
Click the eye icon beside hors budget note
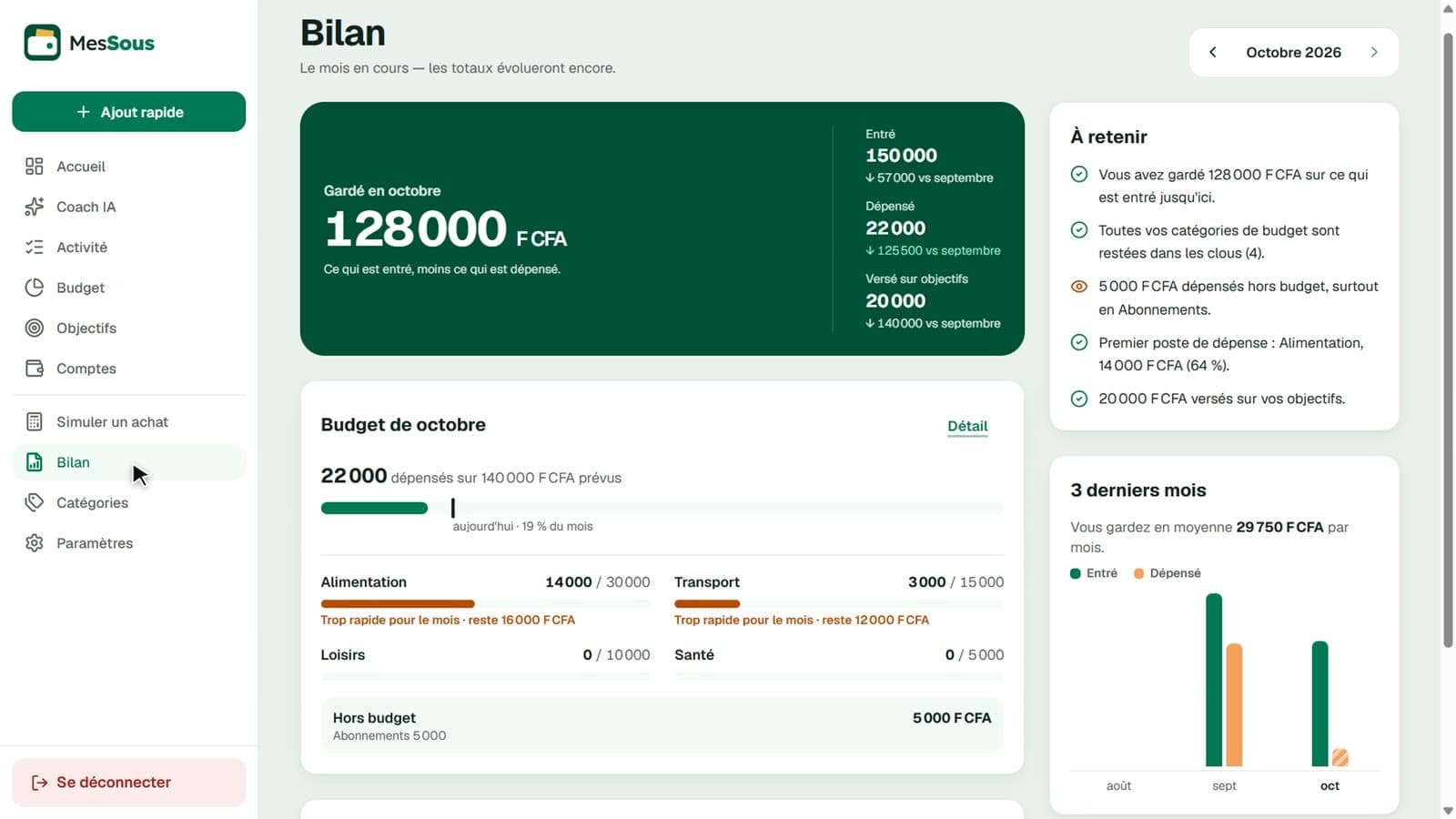coord(1079,287)
